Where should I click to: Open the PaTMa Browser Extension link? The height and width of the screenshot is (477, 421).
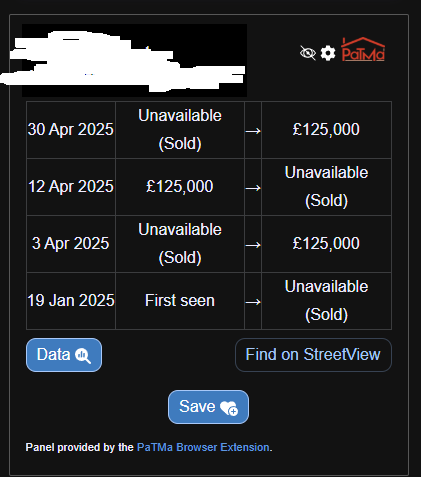click(x=203, y=447)
